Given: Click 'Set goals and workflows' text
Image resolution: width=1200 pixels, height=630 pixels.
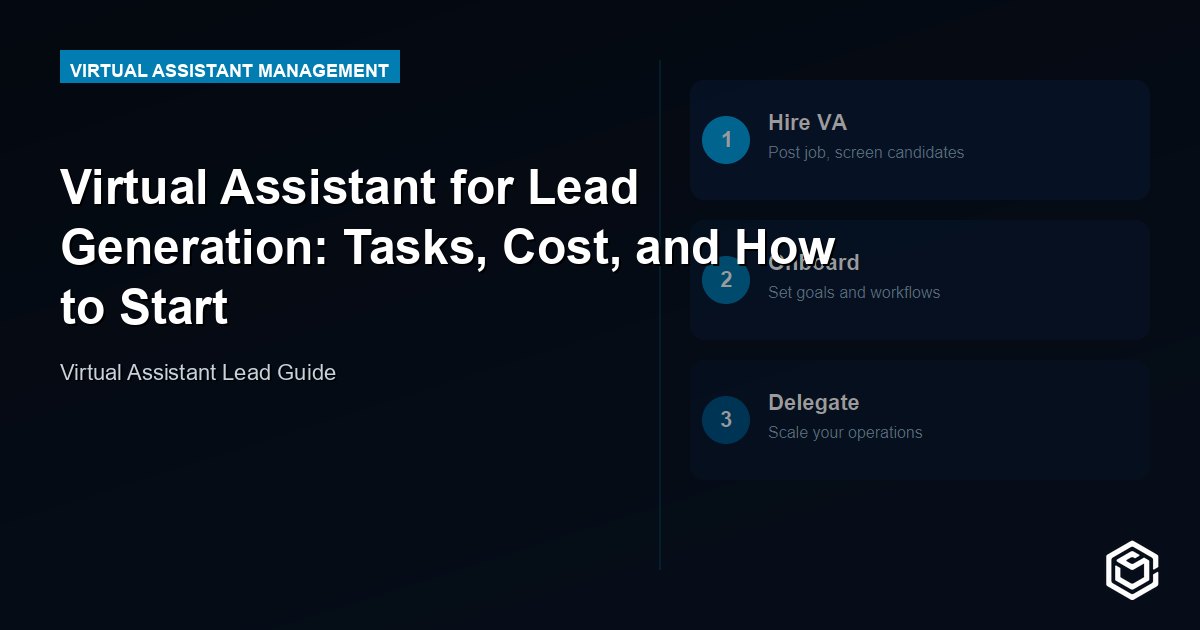Looking at the screenshot, I should pyautogui.click(x=854, y=293).
